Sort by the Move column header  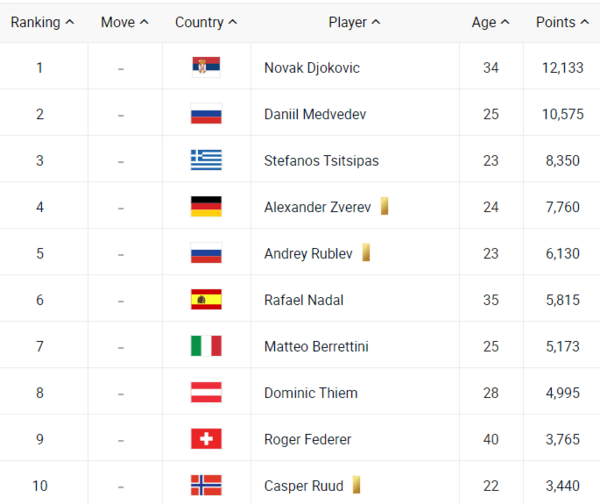[x=124, y=22]
